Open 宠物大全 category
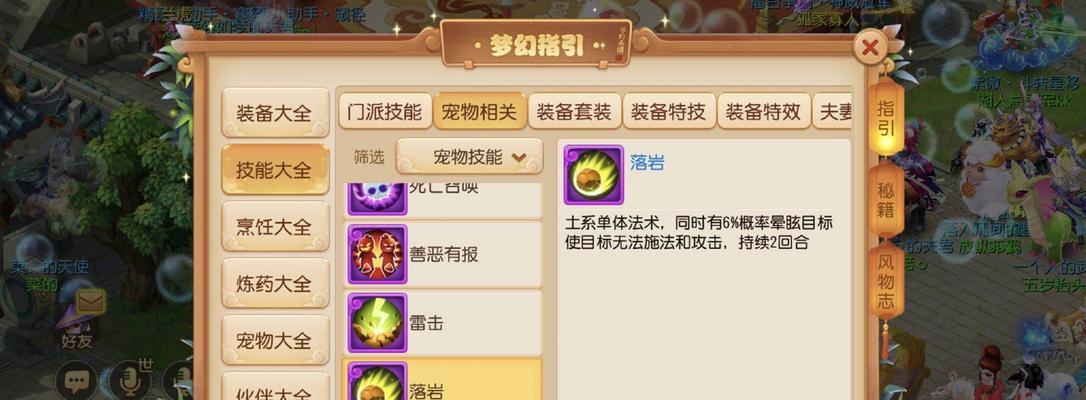Image resolution: width=1086 pixels, height=400 pixels. pos(275,340)
